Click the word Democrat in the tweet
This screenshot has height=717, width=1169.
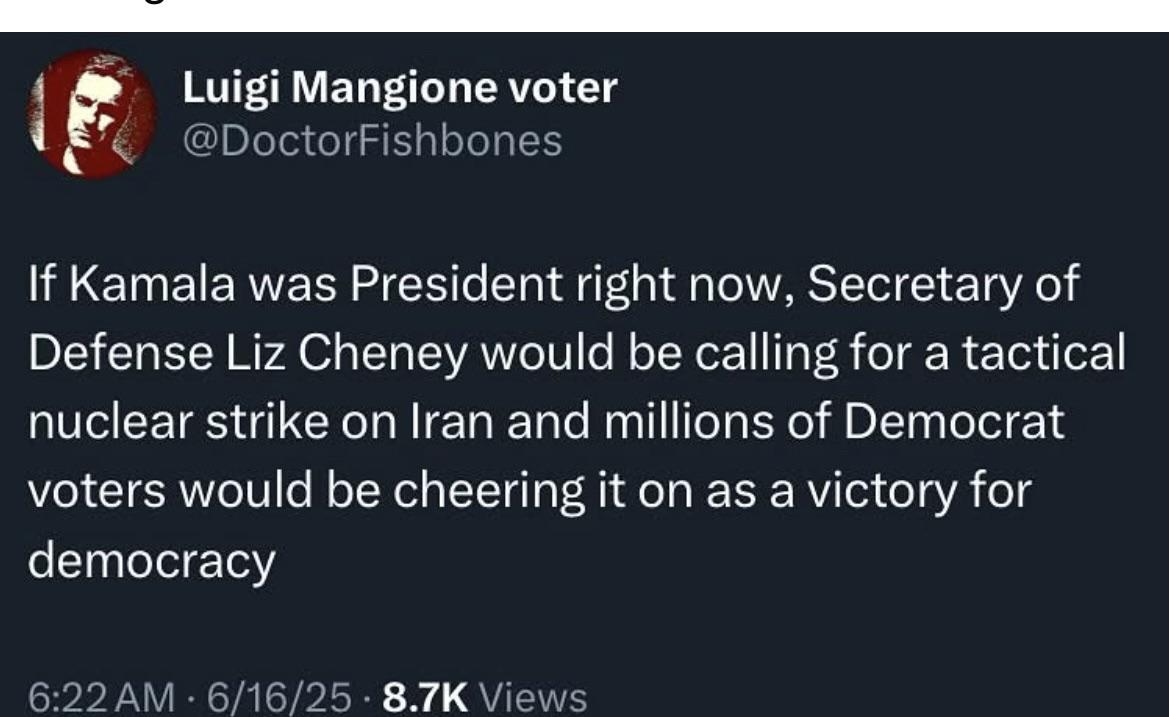954,422
